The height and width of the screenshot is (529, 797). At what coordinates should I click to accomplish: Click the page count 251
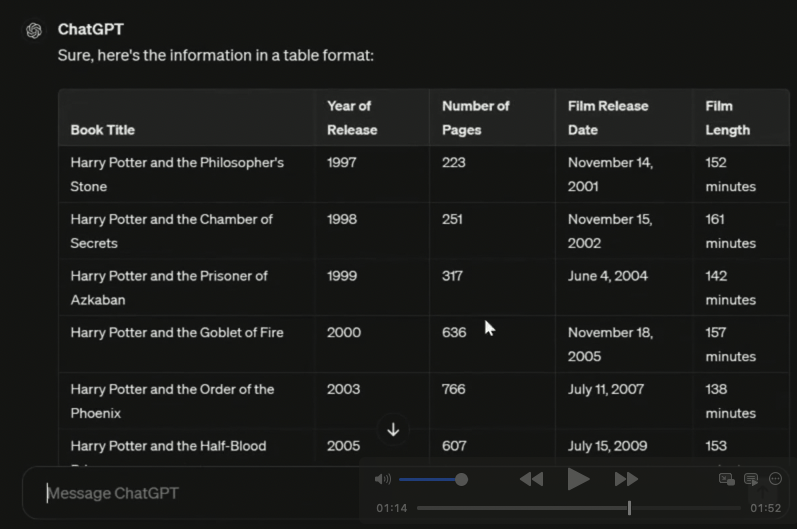point(452,219)
